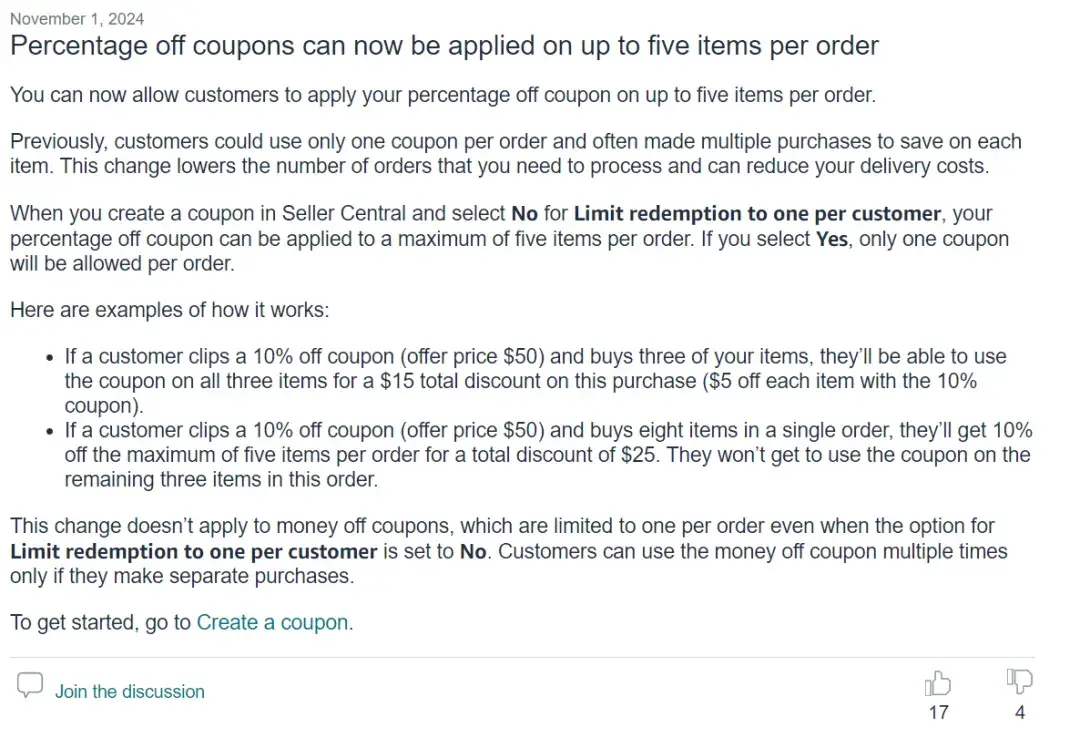Open the Join the discussion link
The width and height of the screenshot is (1080, 738).
click(129, 691)
